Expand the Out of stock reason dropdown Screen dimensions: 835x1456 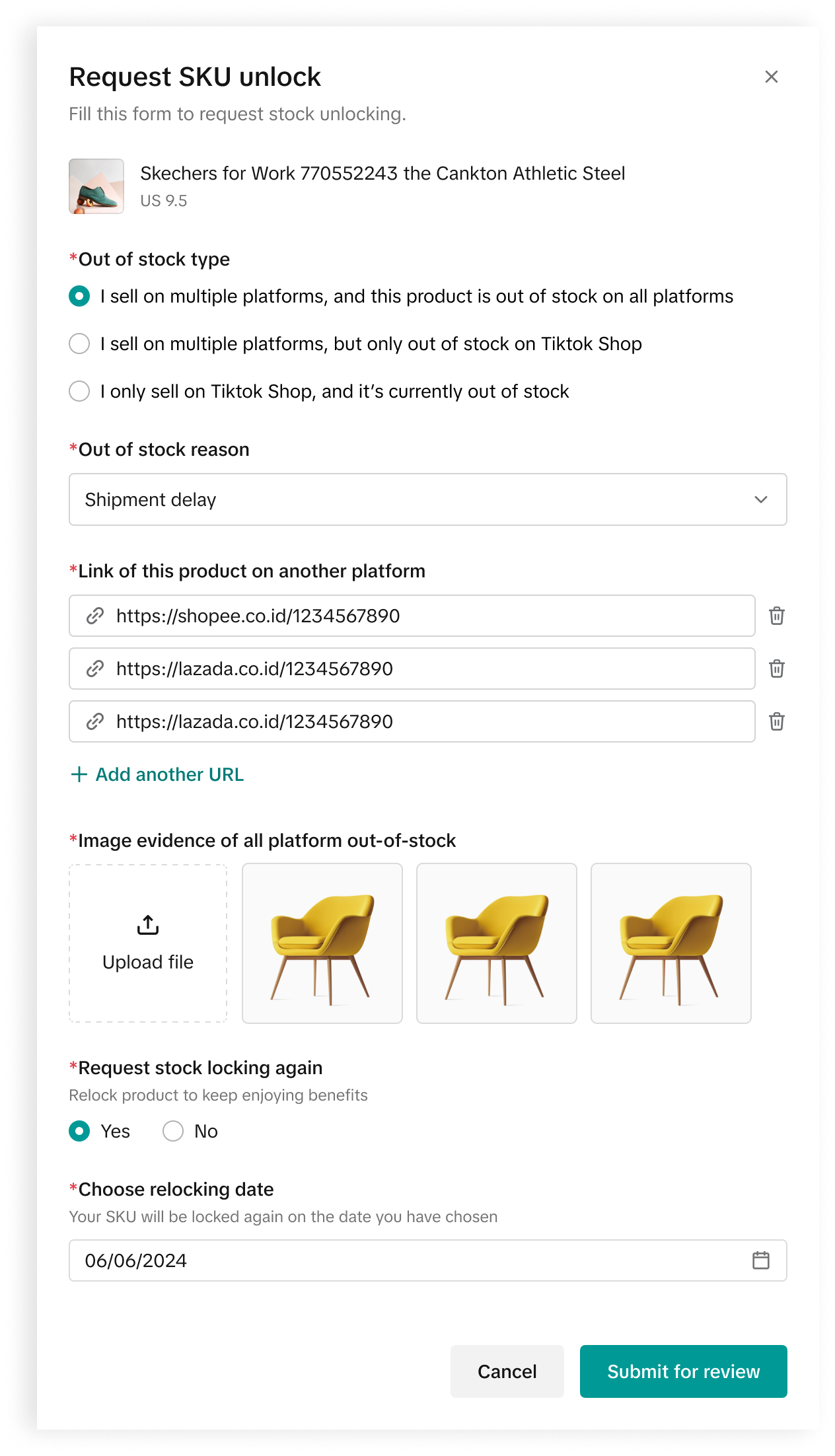coord(427,499)
